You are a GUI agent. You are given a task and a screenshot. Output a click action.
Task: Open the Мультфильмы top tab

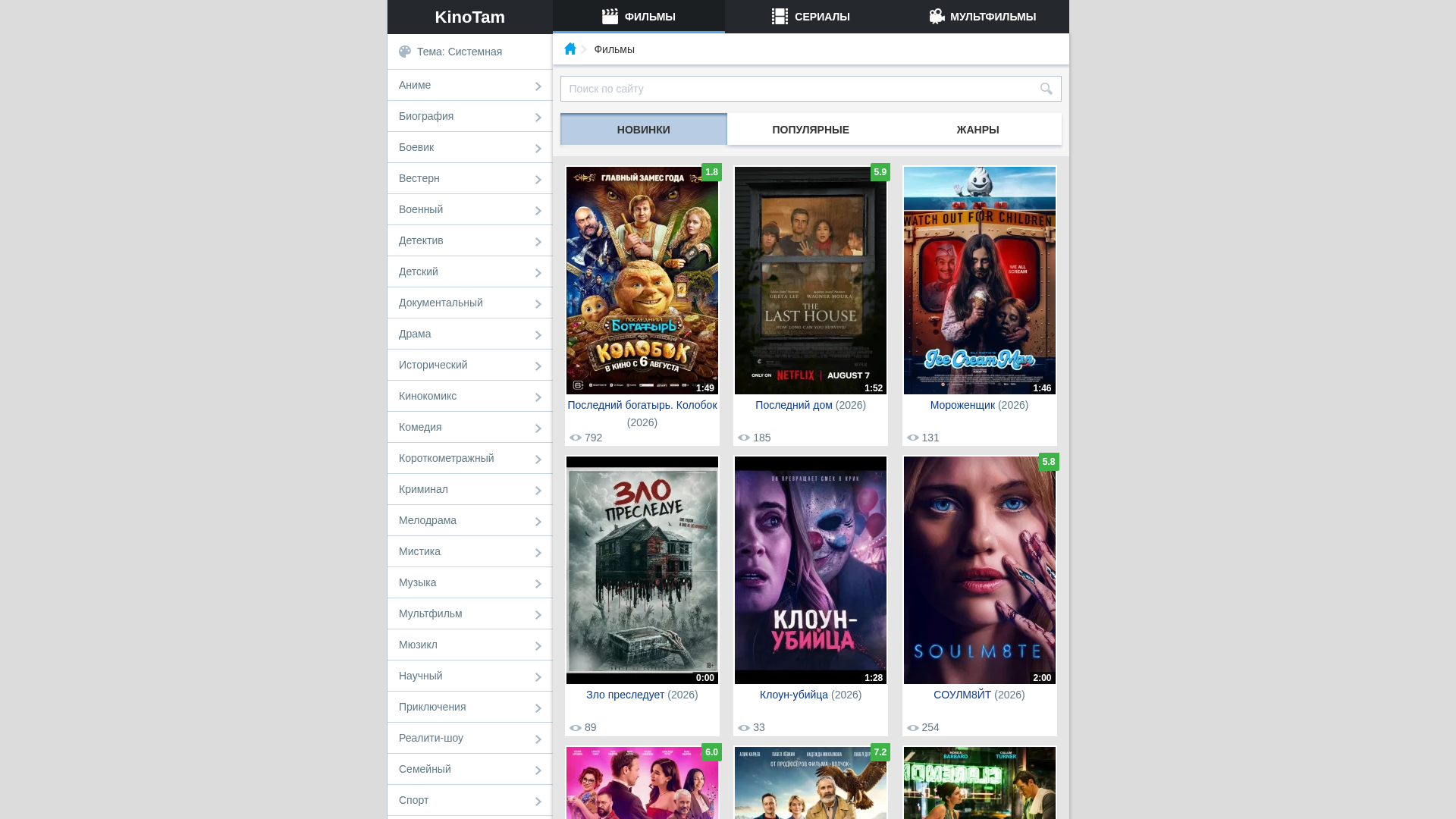pos(983,17)
